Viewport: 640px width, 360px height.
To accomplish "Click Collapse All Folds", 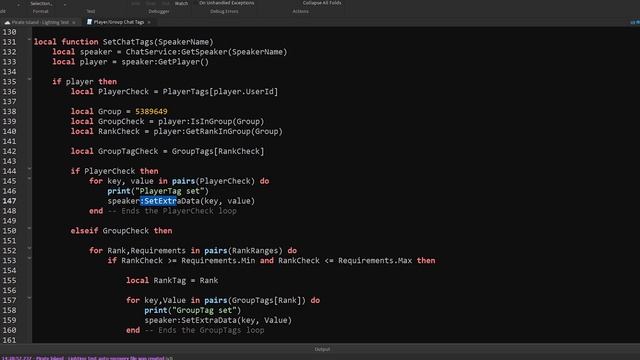I will point(322,3).
